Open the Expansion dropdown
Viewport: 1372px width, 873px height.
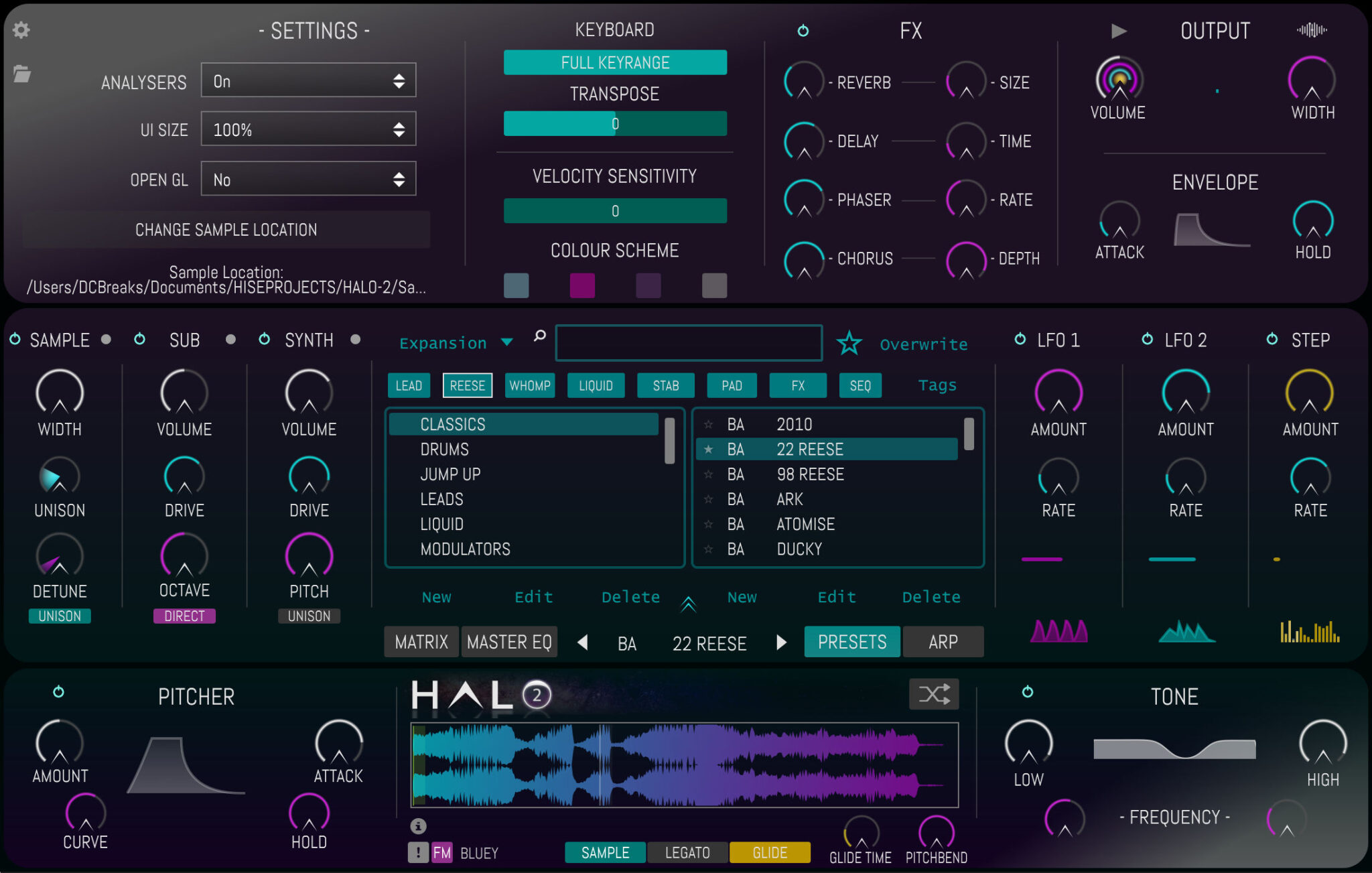click(x=454, y=342)
